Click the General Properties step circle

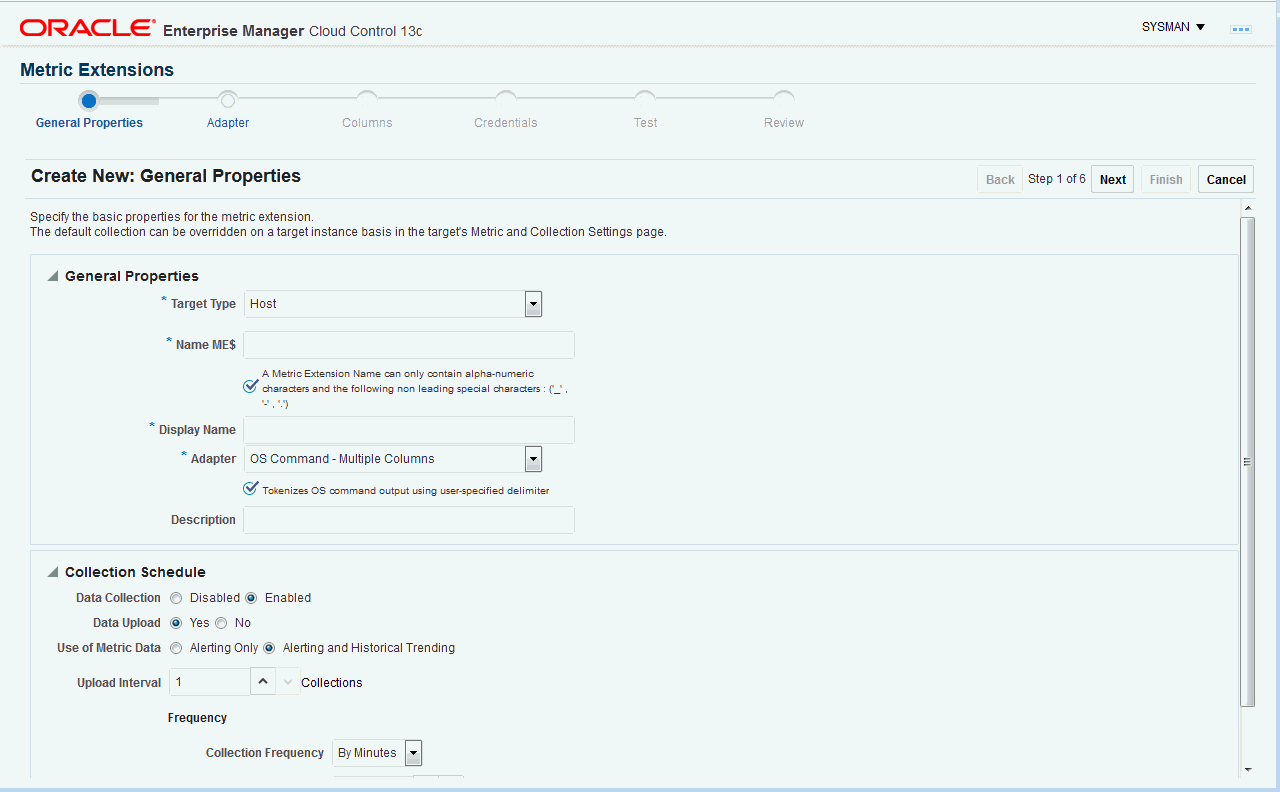(x=89, y=100)
